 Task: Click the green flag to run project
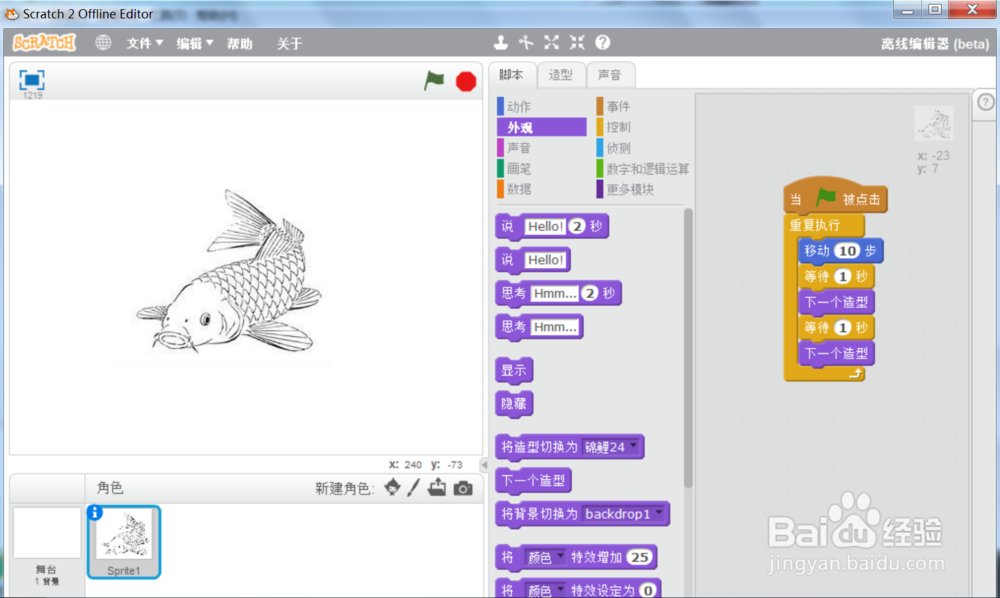(433, 81)
